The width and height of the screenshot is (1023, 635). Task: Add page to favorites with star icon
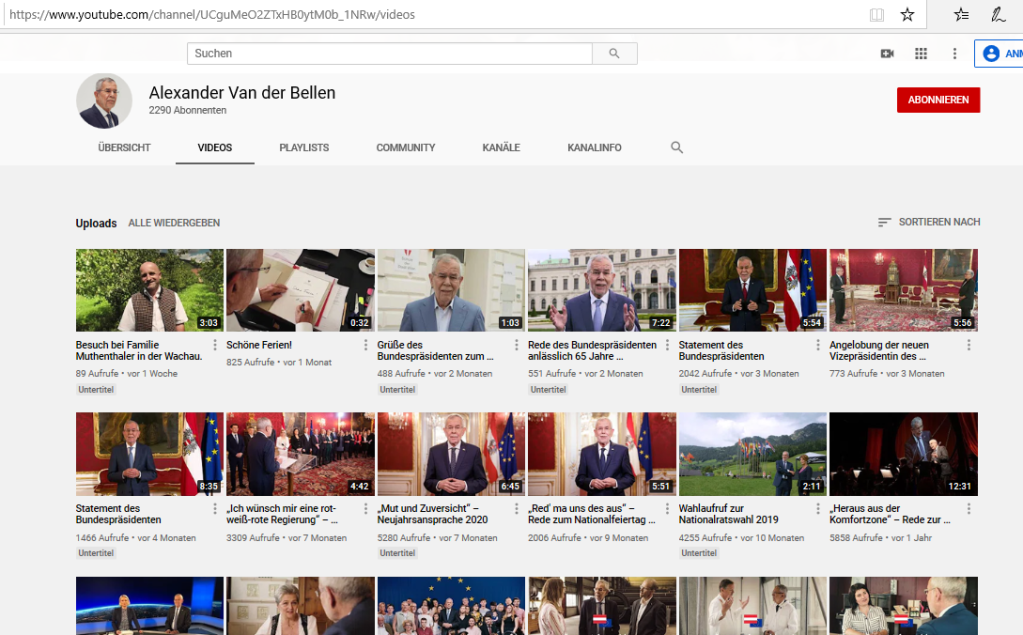[907, 14]
